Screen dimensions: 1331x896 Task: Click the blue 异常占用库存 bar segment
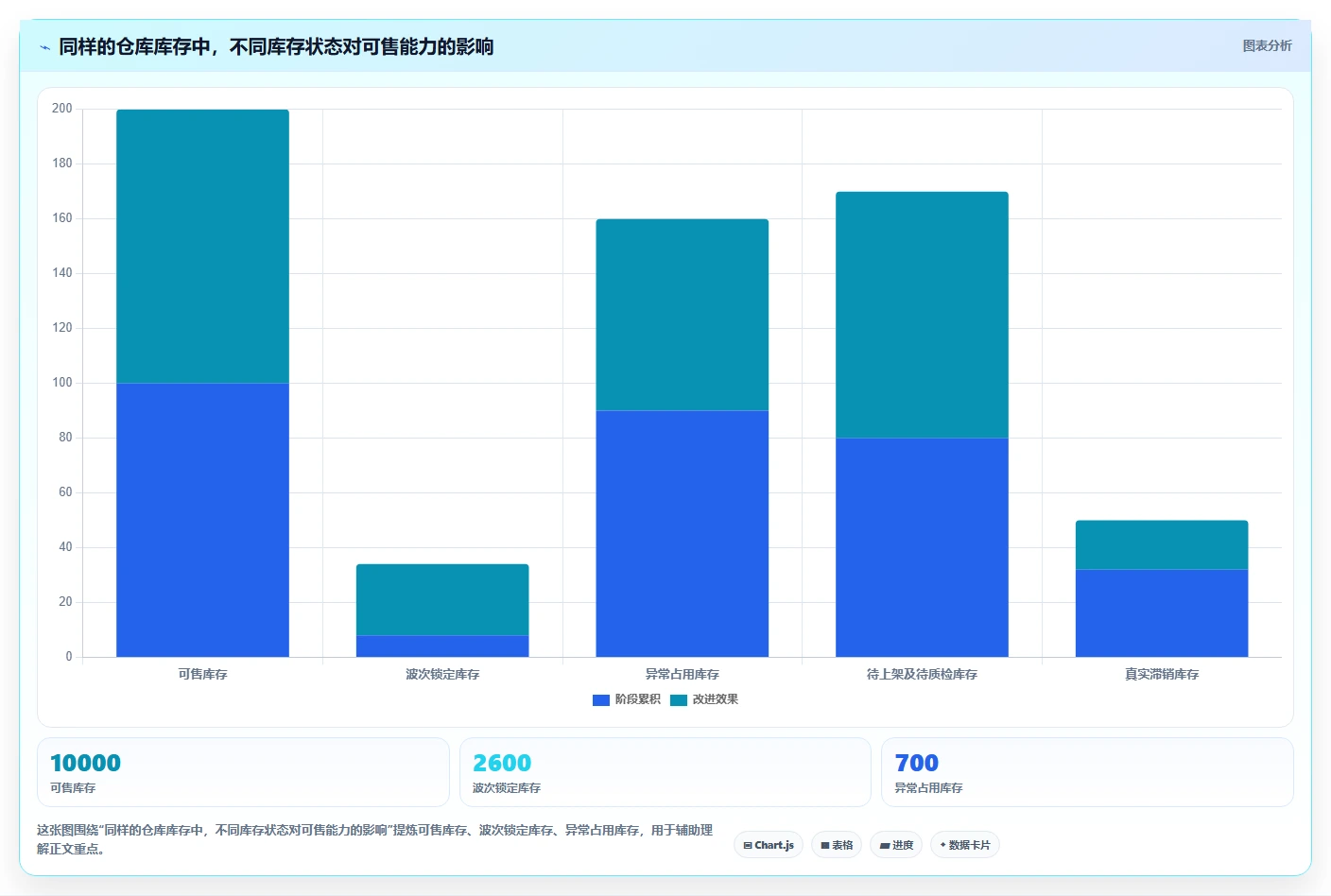pyautogui.click(x=682, y=533)
